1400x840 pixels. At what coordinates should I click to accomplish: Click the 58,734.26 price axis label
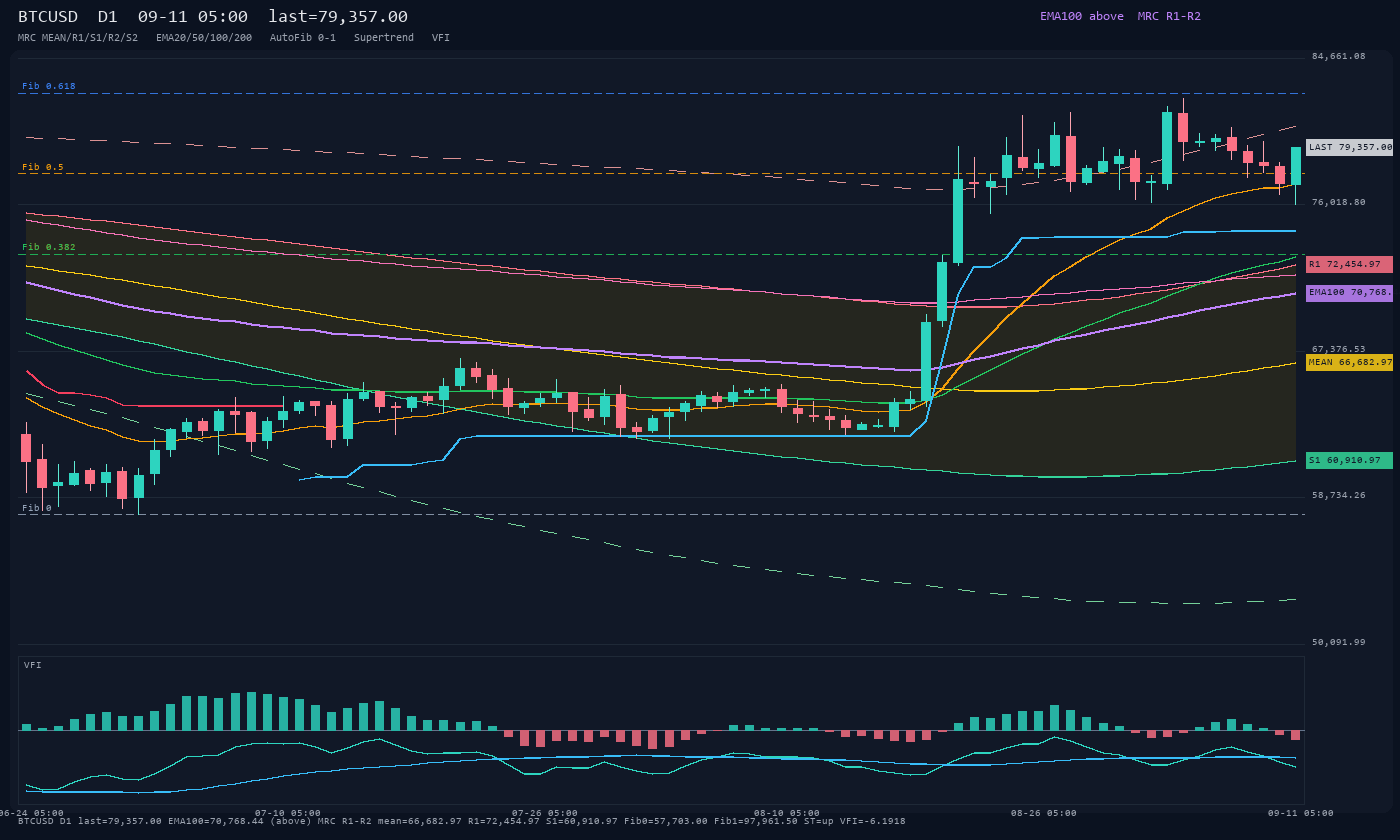pyautogui.click(x=1338, y=495)
